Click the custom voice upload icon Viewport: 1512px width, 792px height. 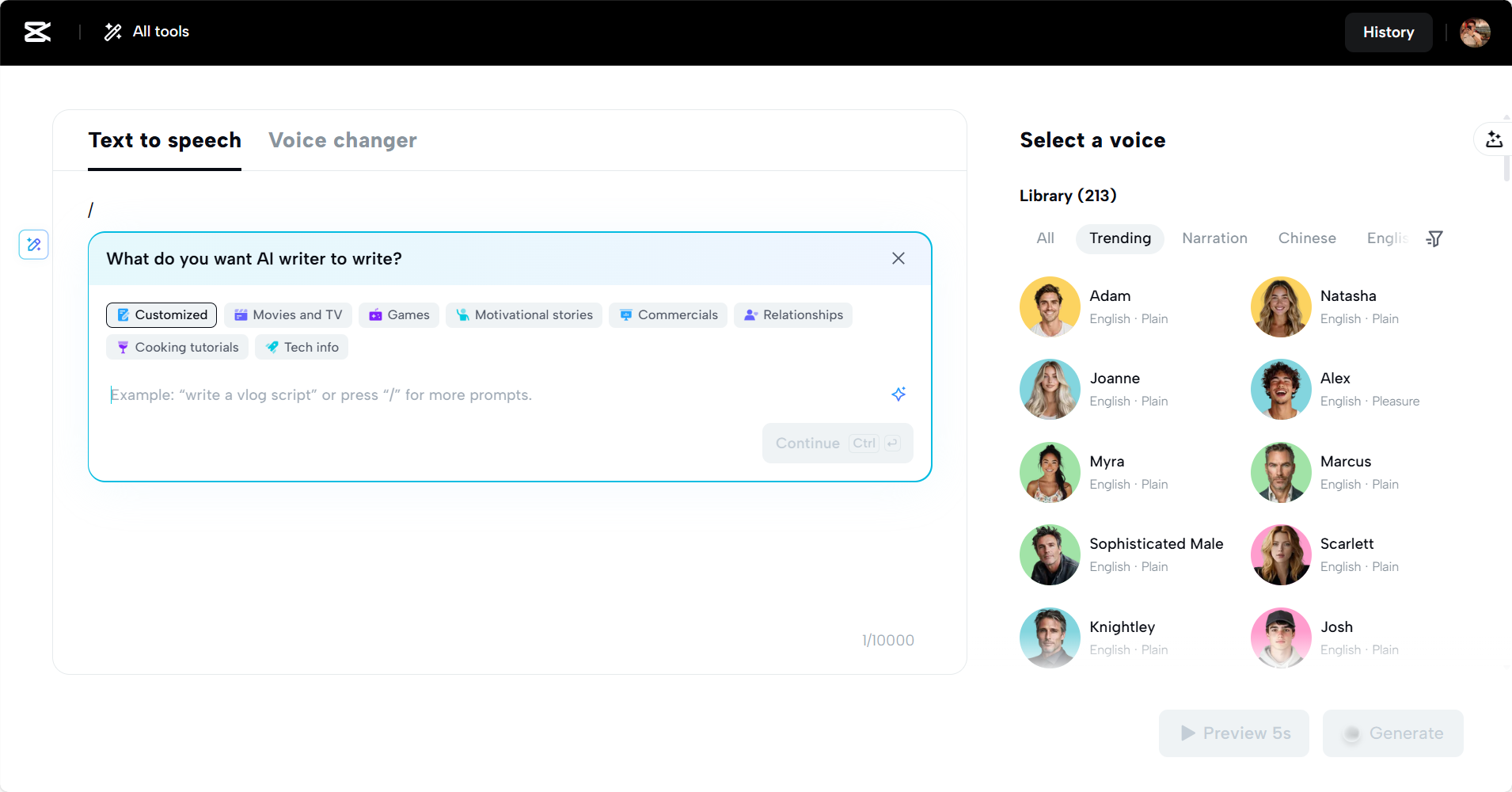1494,140
